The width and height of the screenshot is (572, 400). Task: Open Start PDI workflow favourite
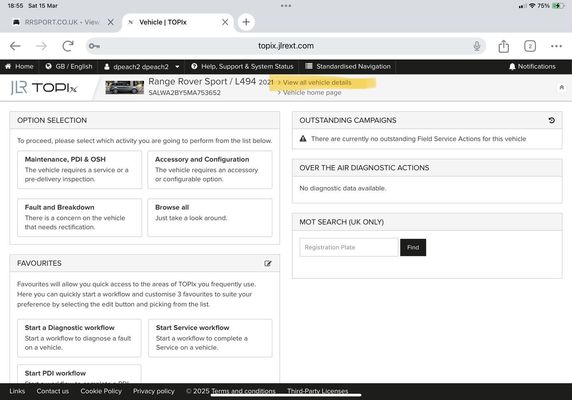(79, 374)
